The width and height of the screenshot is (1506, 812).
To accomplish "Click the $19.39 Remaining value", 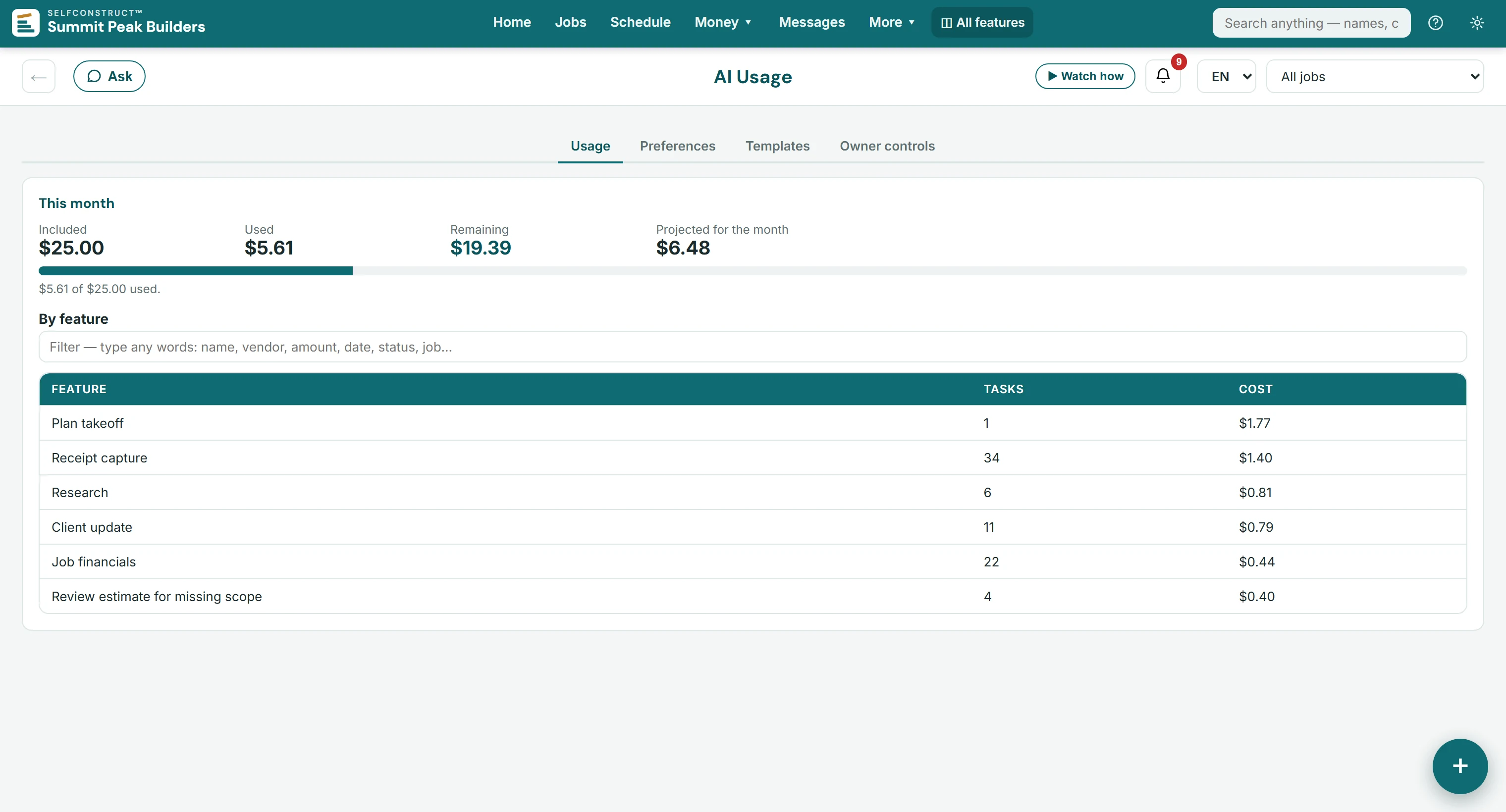I will click(481, 248).
